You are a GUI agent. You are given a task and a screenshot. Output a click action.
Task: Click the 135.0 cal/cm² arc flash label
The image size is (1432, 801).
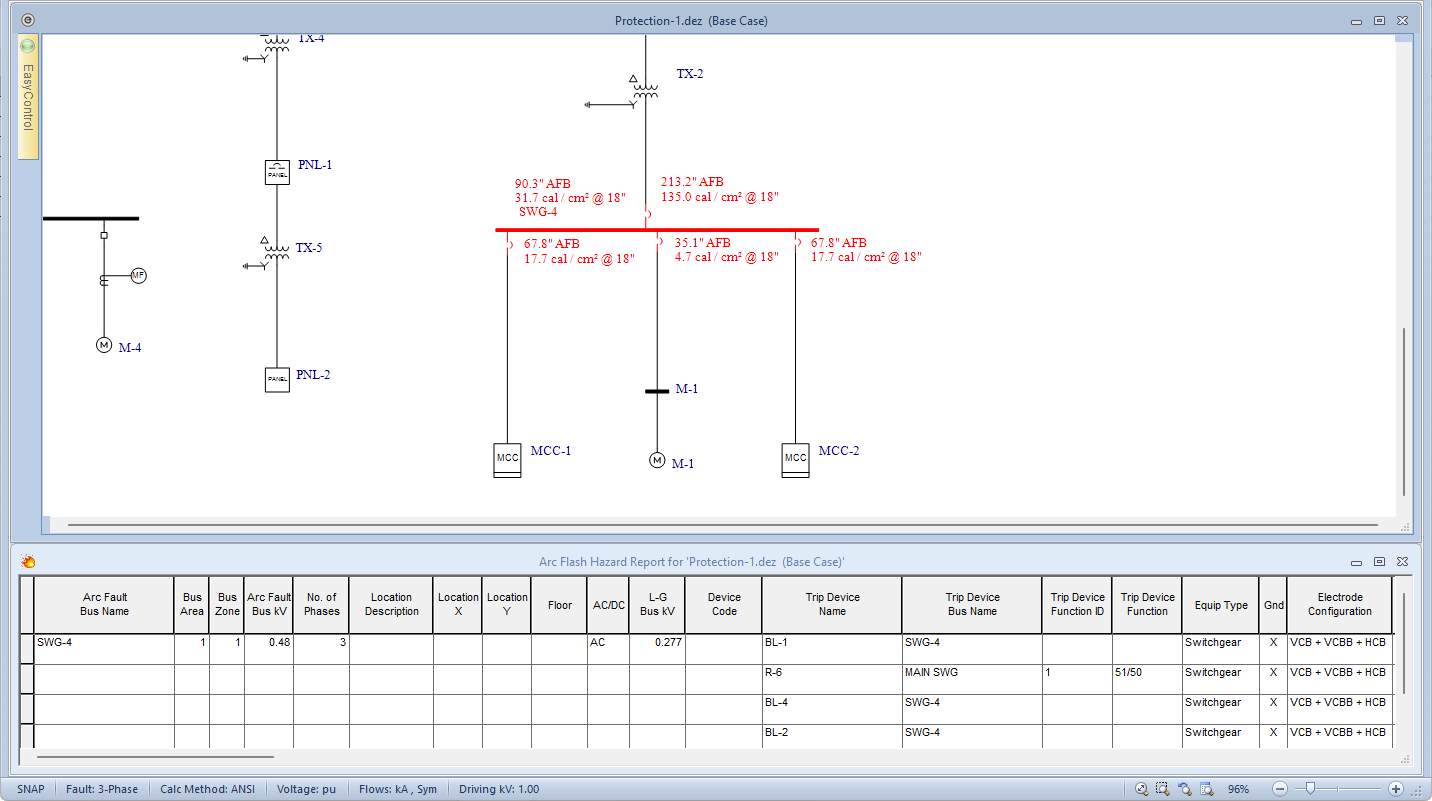pyautogui.click(x=719, y=197)
